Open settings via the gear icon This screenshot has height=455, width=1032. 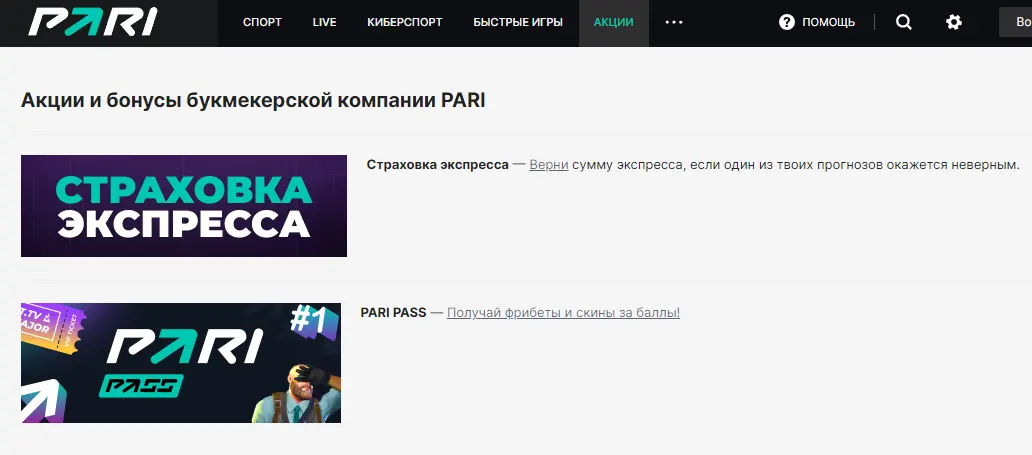coord(954,22)
